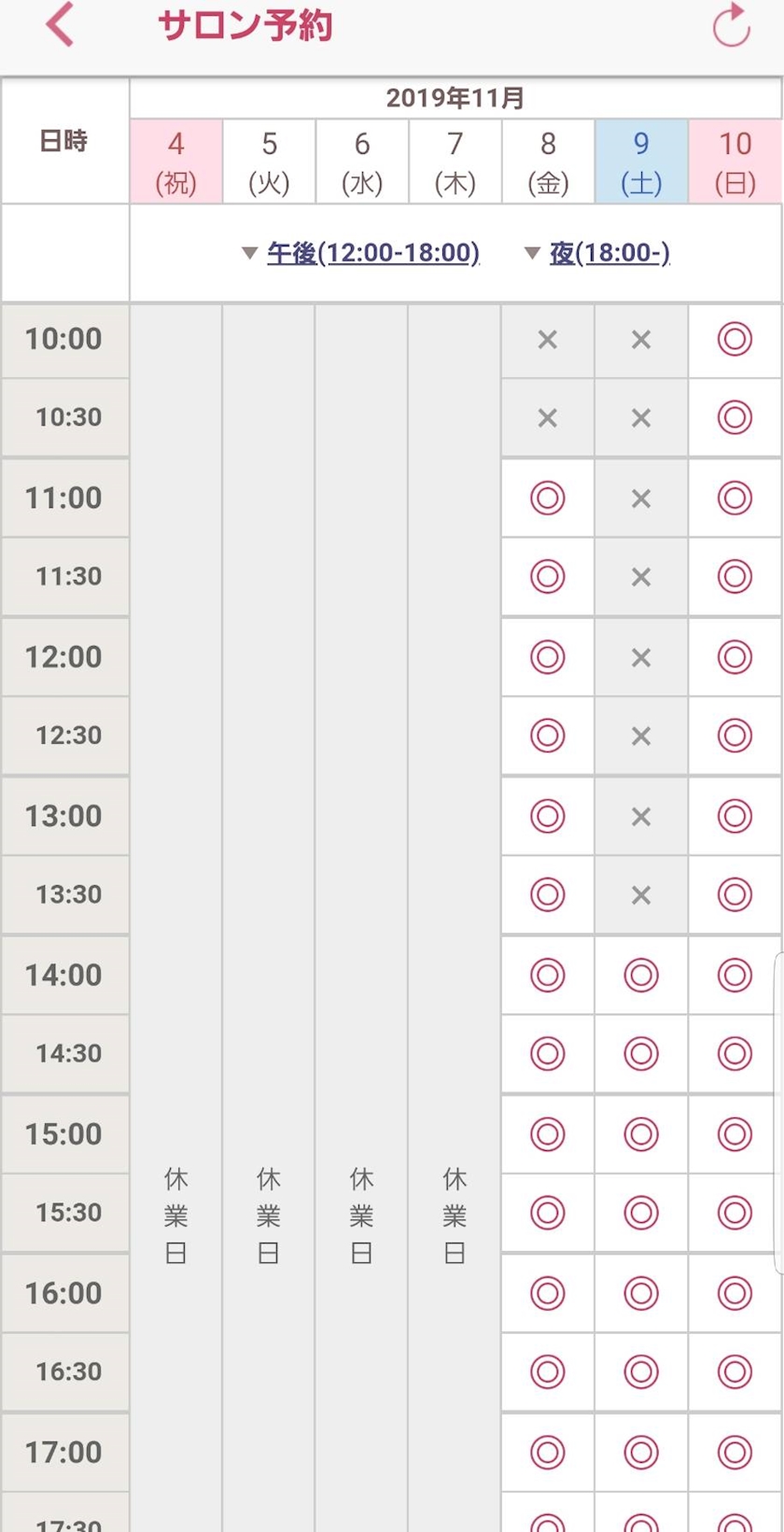Select Saturday 9 at 17:00 available slot

click(641, 1452)
